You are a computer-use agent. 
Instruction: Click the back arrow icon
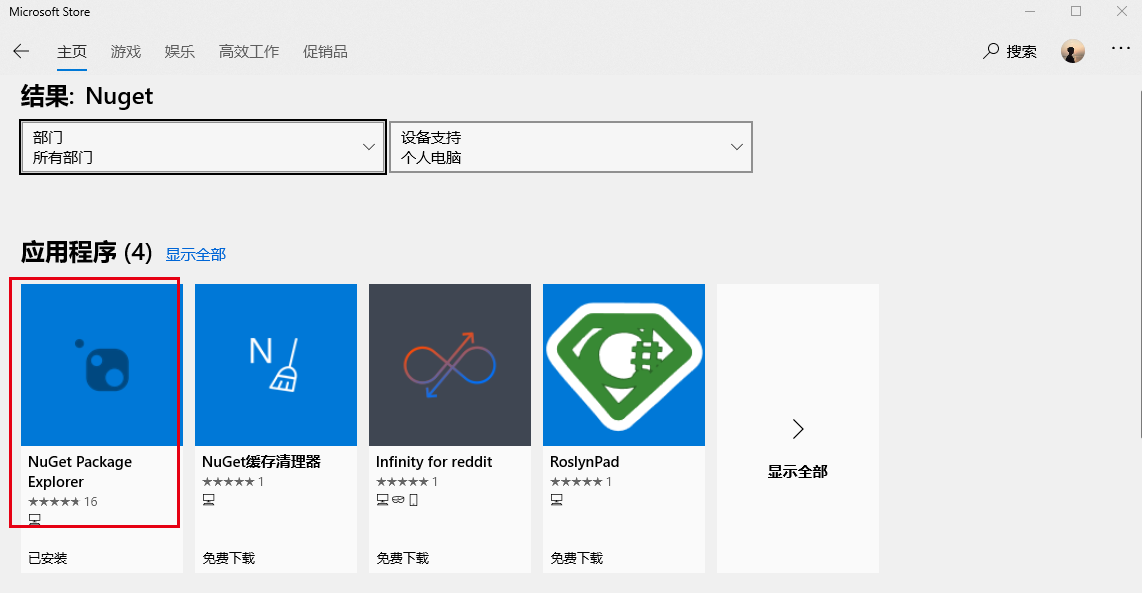pos(21,51)
